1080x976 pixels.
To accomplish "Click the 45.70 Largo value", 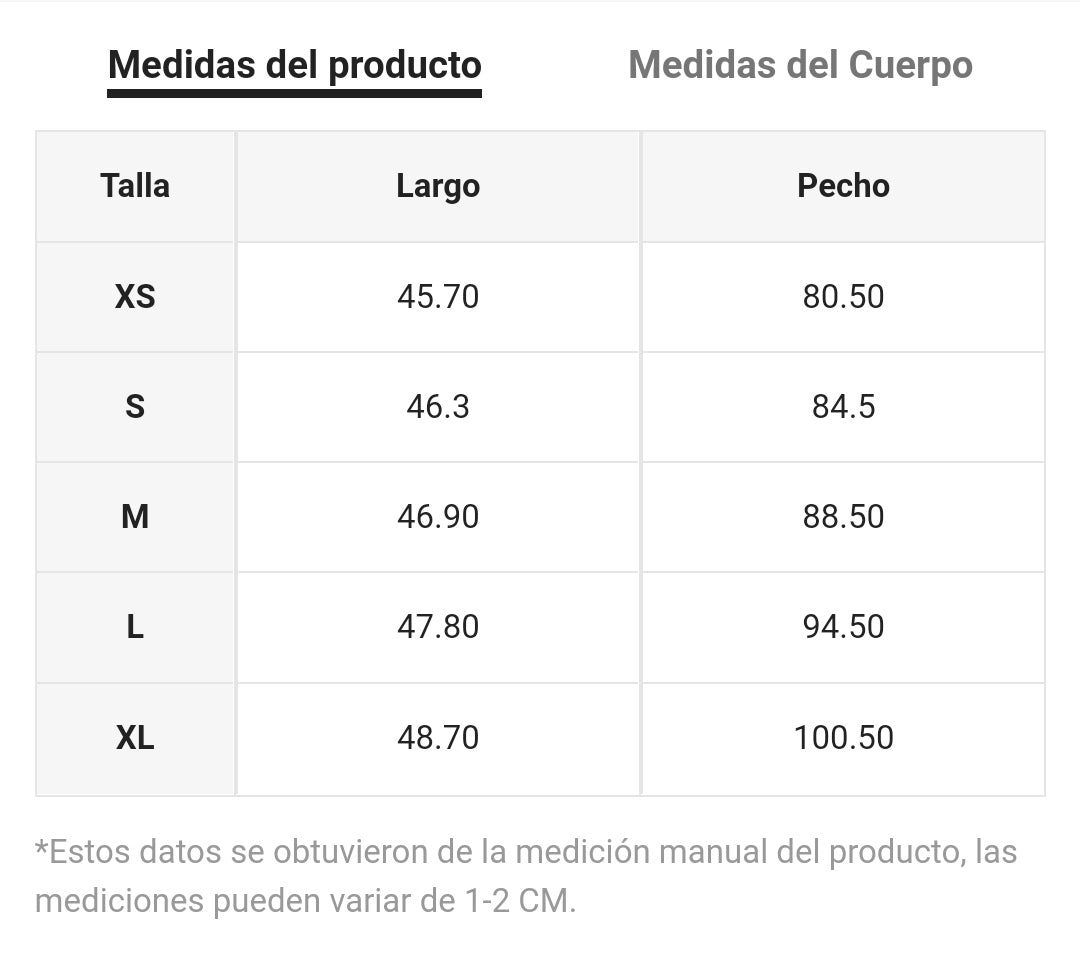I will click(x=438, y=297).
